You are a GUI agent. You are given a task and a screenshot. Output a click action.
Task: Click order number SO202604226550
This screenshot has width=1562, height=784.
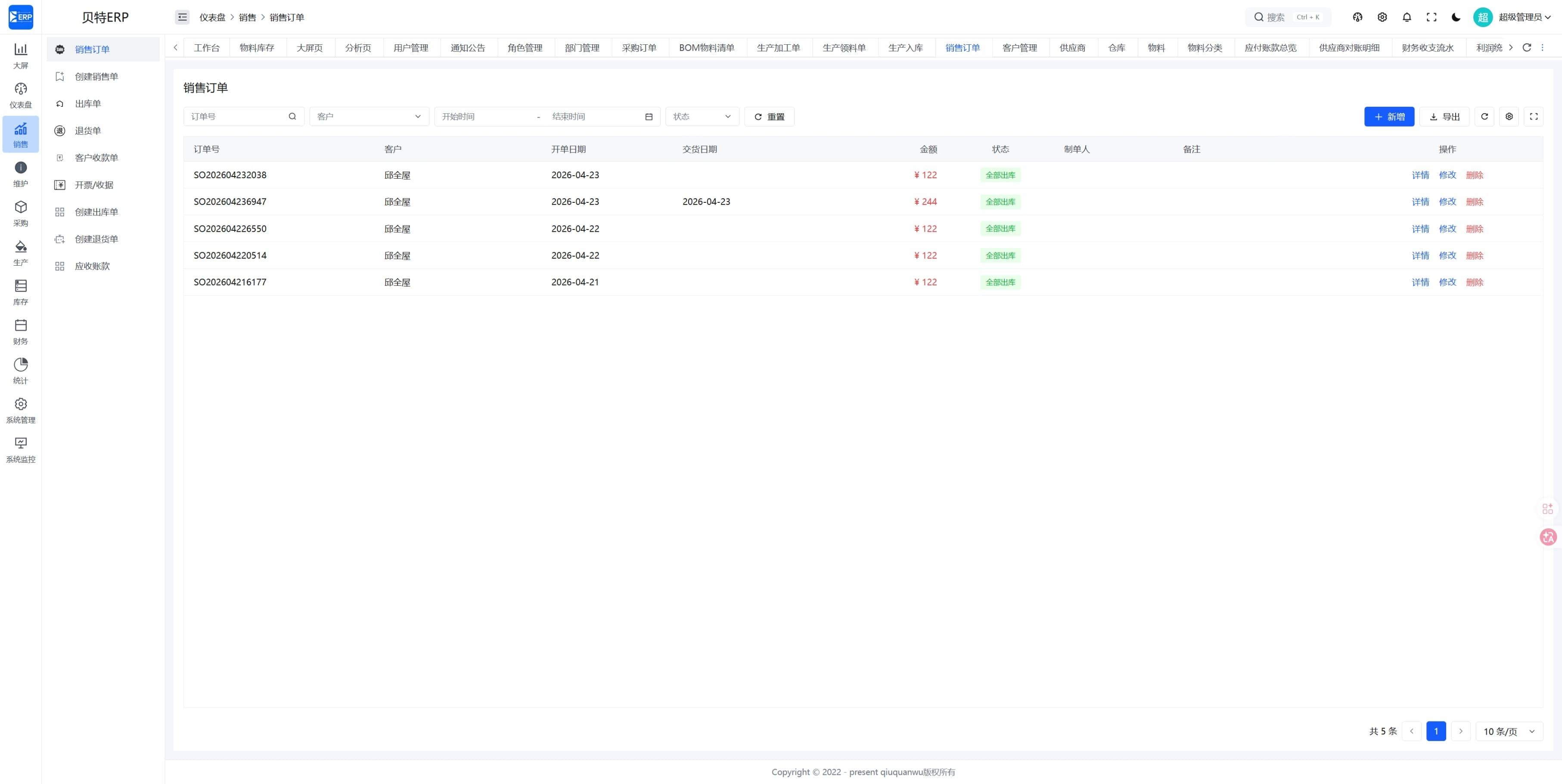pos(230,229)
